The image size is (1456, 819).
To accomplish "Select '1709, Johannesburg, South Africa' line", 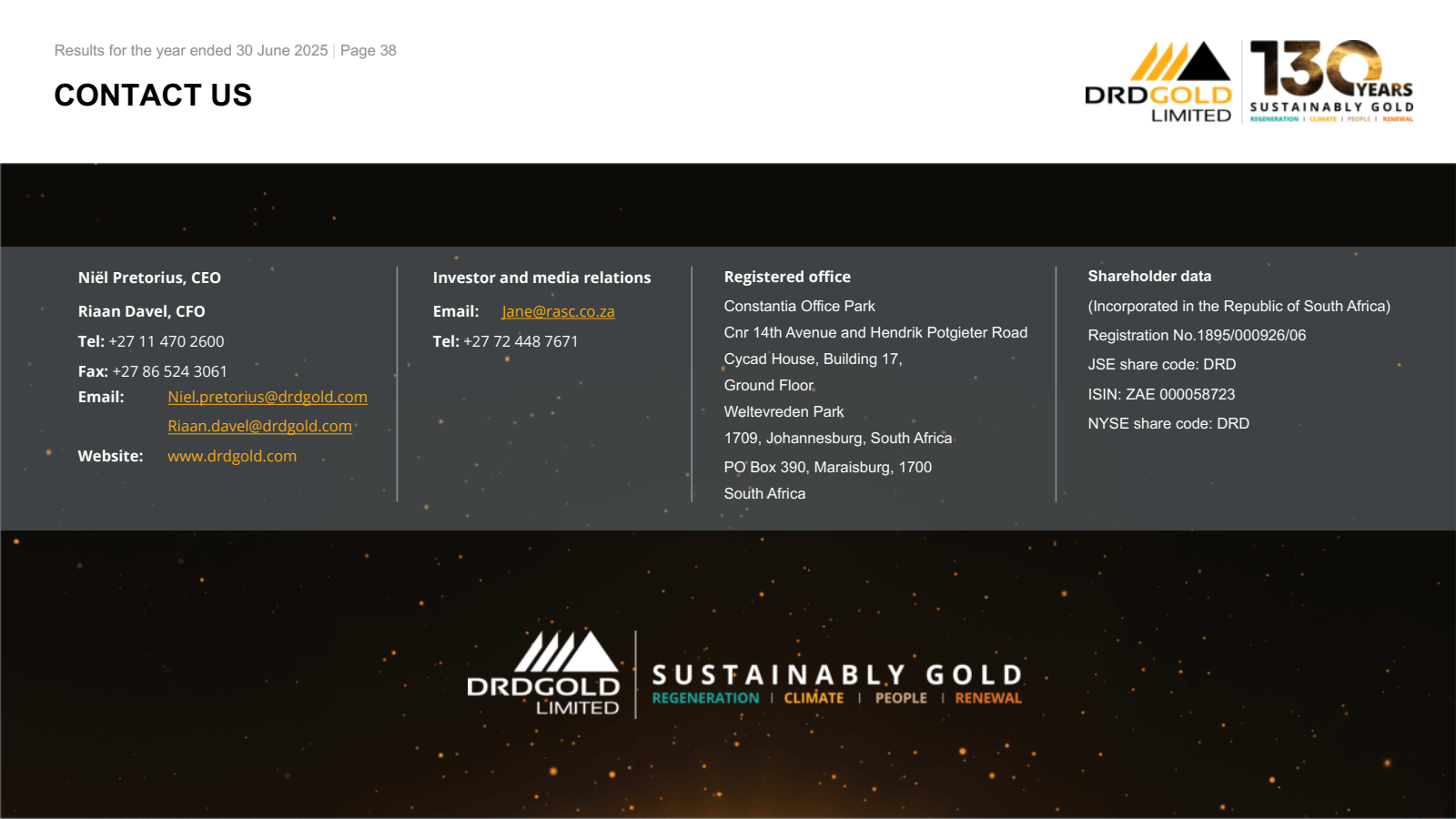I will click(x=837, y=438).
